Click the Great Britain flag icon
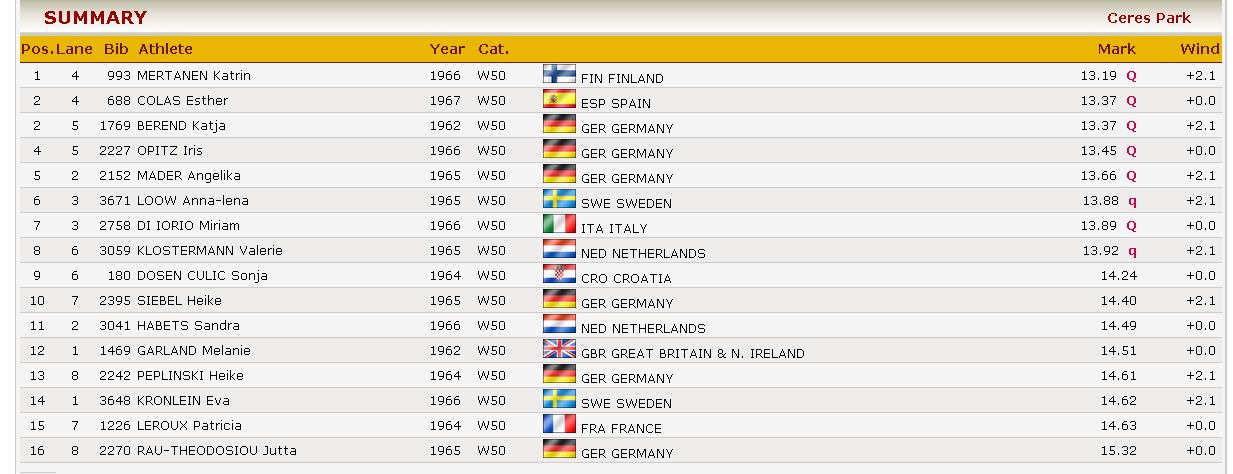Image resolution: width=1233 pixels, height=474 pixels. pyautogui.click(x=559, y=349)
